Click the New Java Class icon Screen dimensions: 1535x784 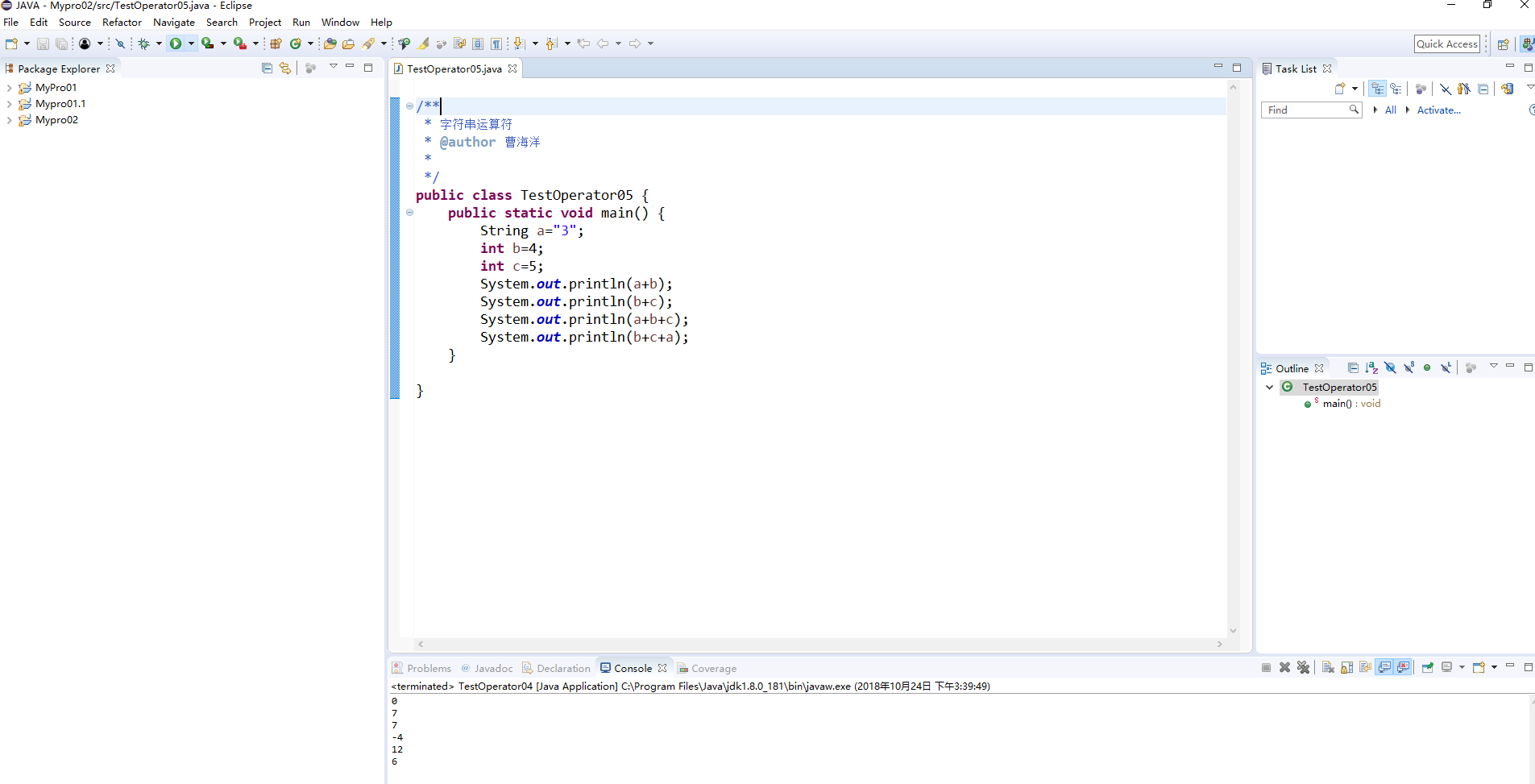click(x=296, y=44)
